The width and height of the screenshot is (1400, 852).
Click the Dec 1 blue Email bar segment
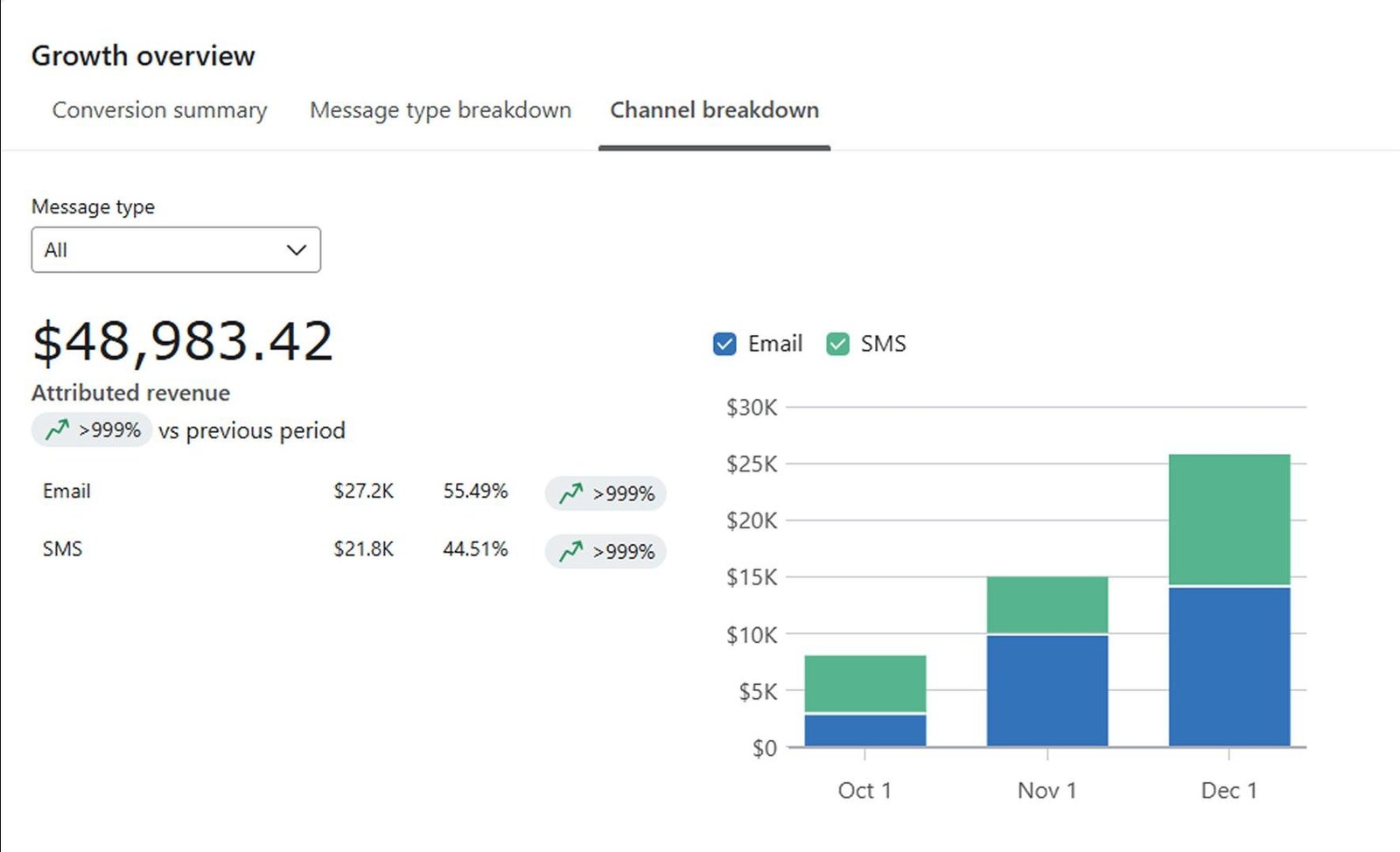click(1228, 667)
